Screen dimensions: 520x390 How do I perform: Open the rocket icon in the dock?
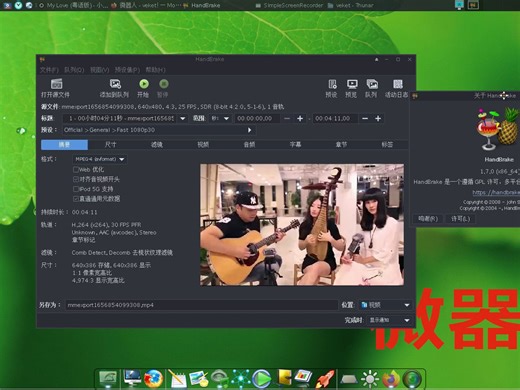(x=325, y=379)
